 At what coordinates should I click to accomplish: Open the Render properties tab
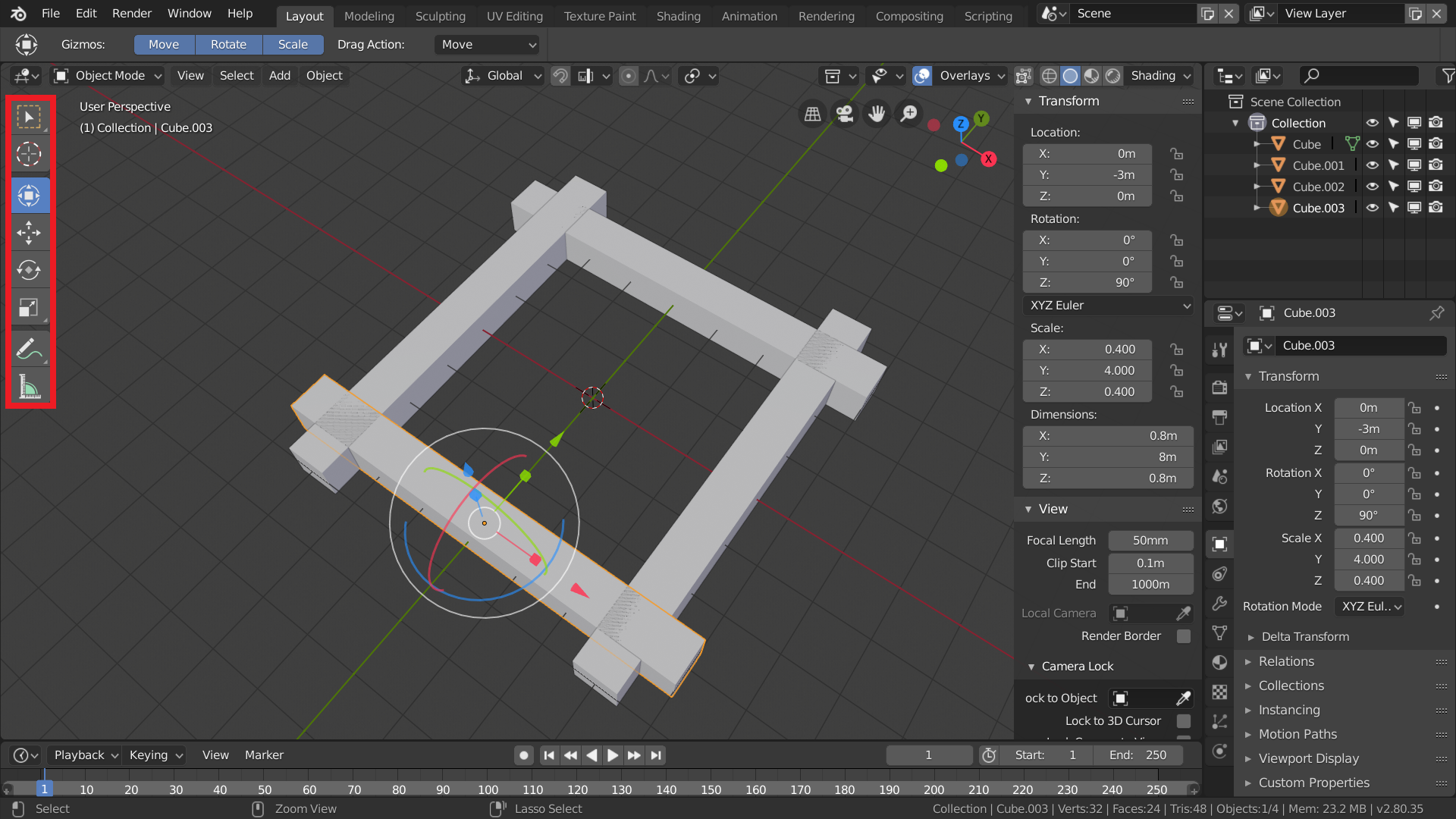[x=1219, y=388]
